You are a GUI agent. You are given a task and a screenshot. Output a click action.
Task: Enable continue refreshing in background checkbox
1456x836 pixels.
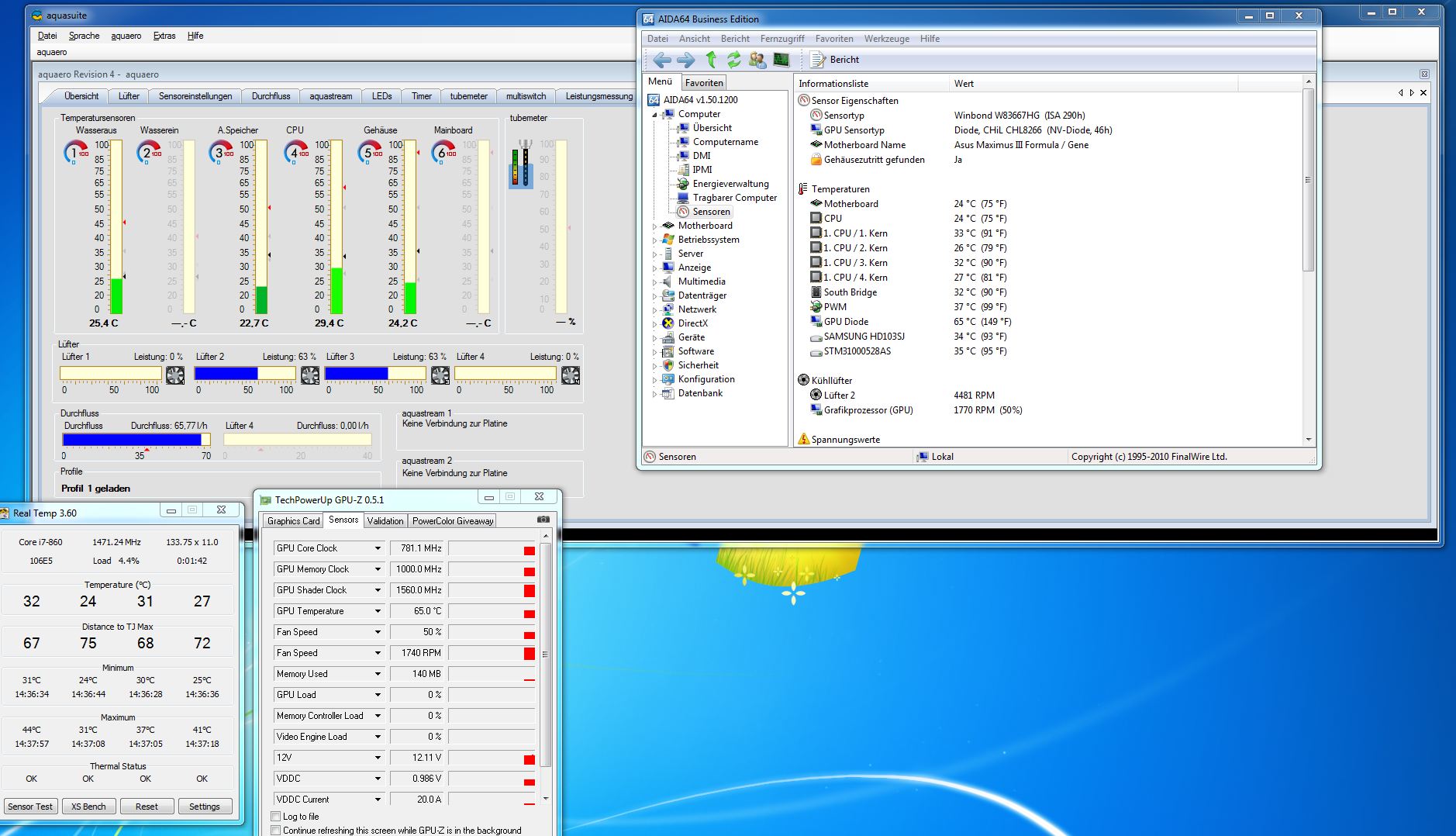[x=276, y=831]
